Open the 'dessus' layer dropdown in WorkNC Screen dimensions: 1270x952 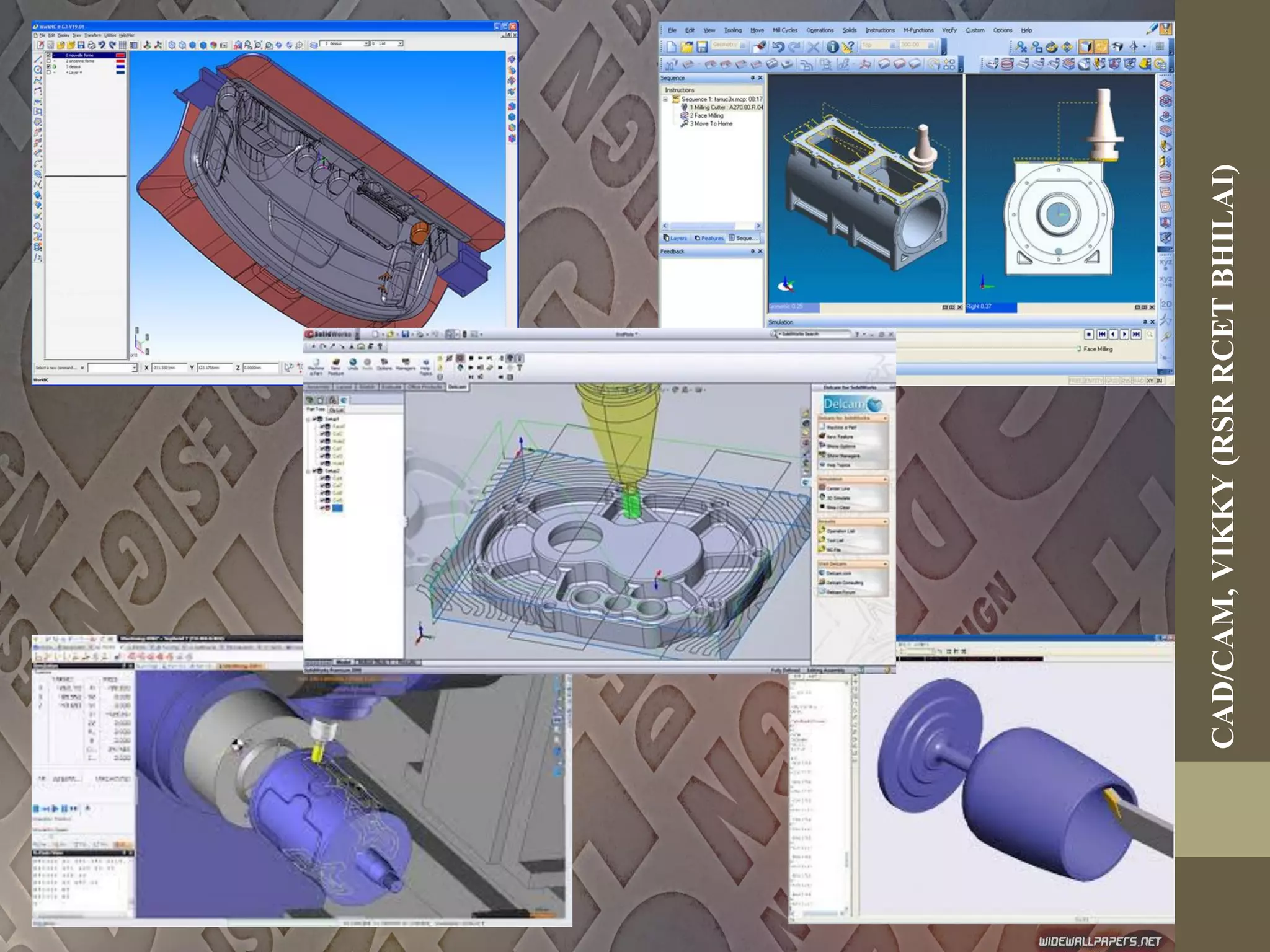[x=366, y=44]
